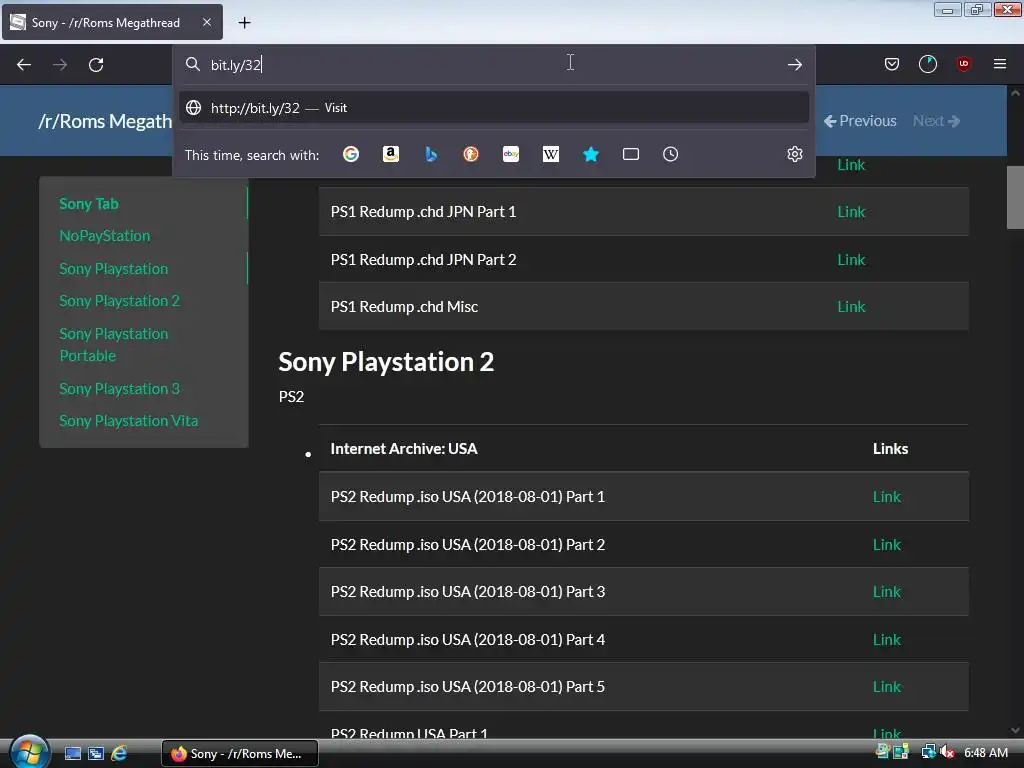Open Link for PS1 Redump .chd JPN Part 1

[851, 212]
